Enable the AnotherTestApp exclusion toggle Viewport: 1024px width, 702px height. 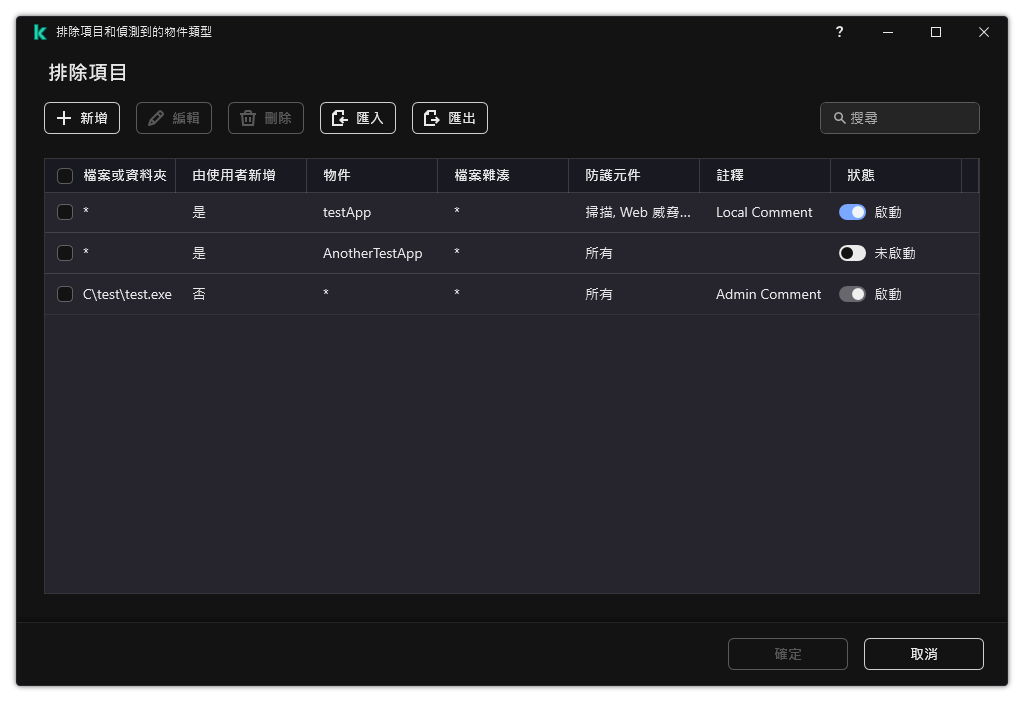point(852,253)
